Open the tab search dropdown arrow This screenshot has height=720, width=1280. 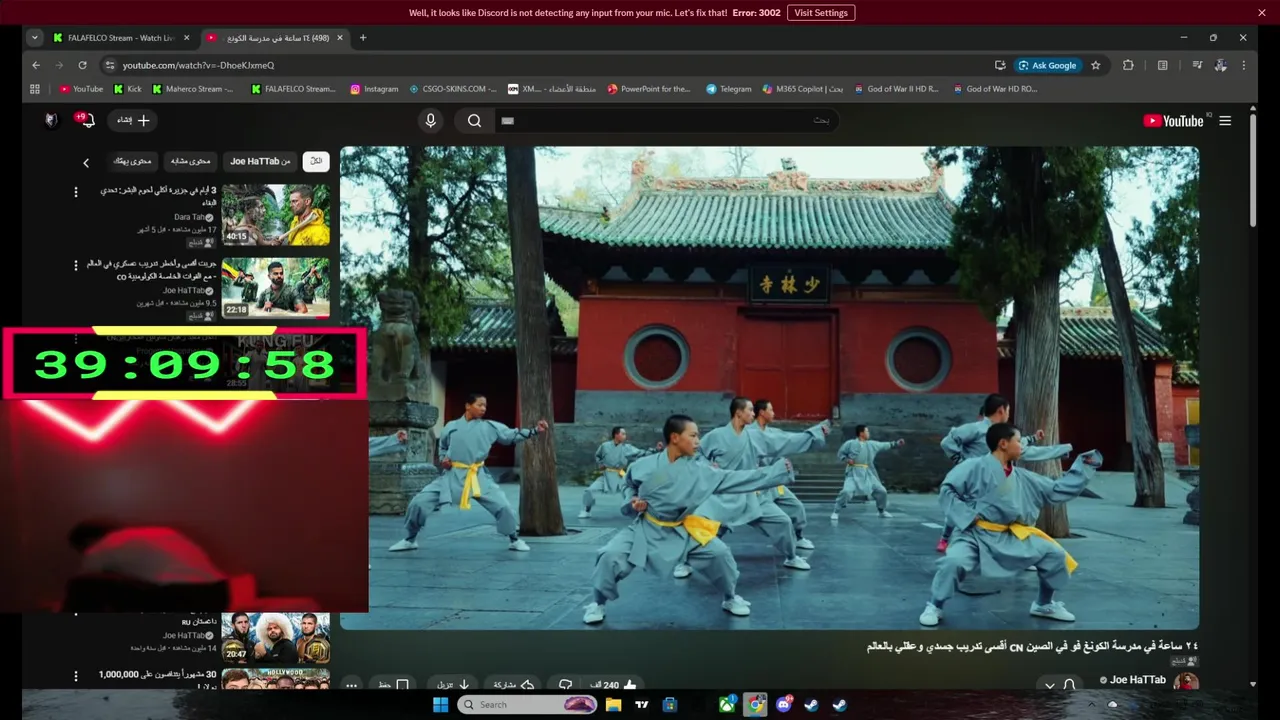click(35, 38)
